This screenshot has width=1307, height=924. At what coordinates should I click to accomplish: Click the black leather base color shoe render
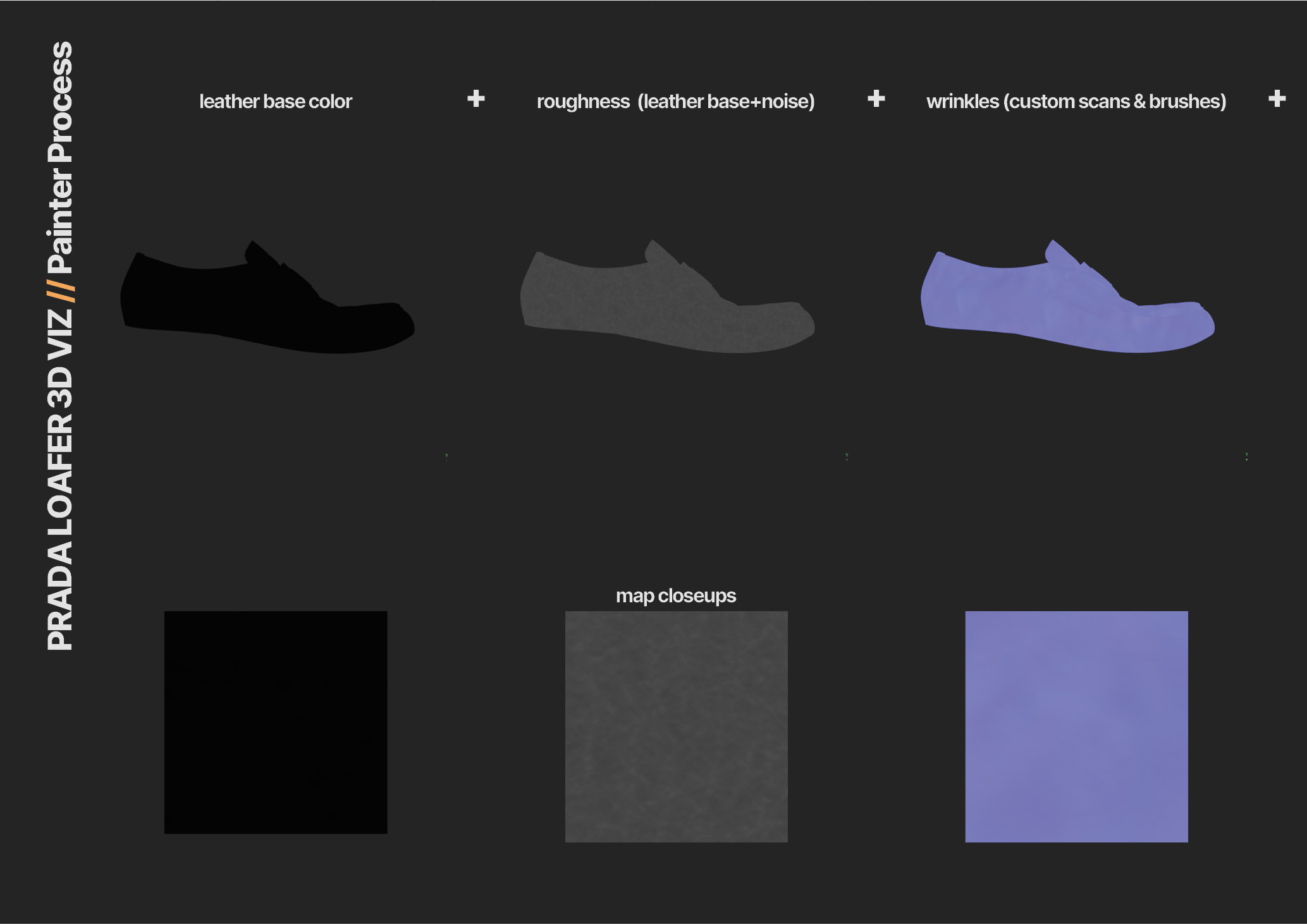267,297
